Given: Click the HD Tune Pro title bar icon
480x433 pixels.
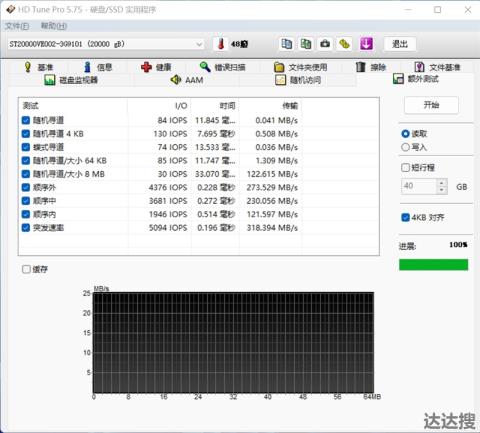Looking at the screenshot, I should click(10, 9).
